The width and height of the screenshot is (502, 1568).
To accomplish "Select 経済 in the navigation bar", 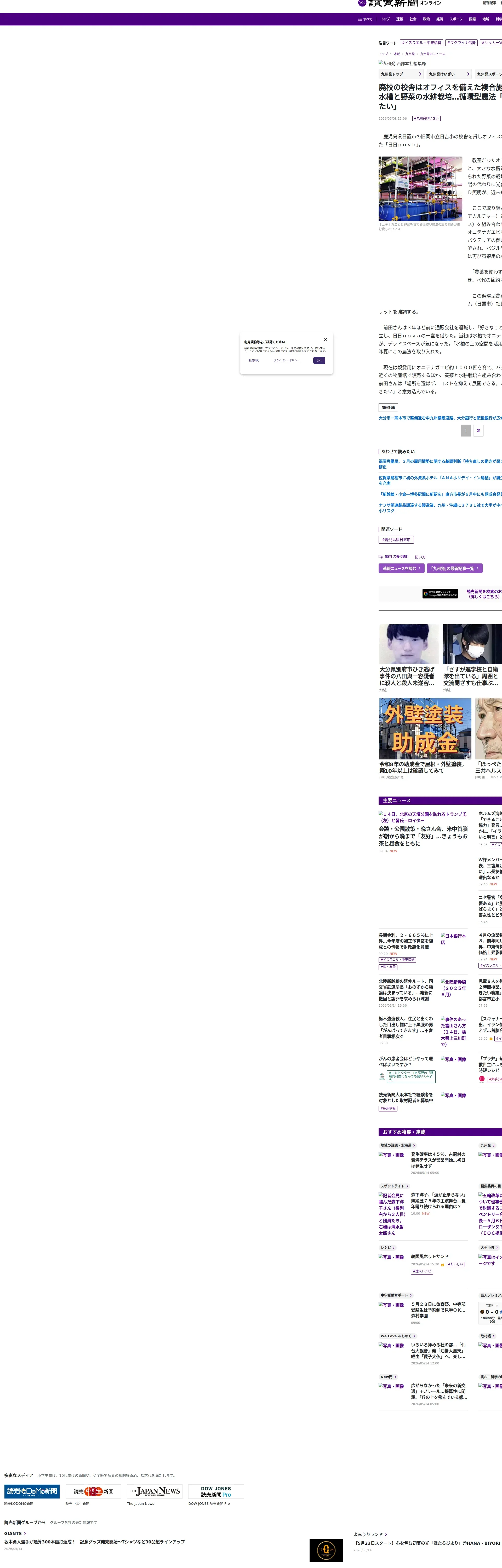I will point(440,19).
